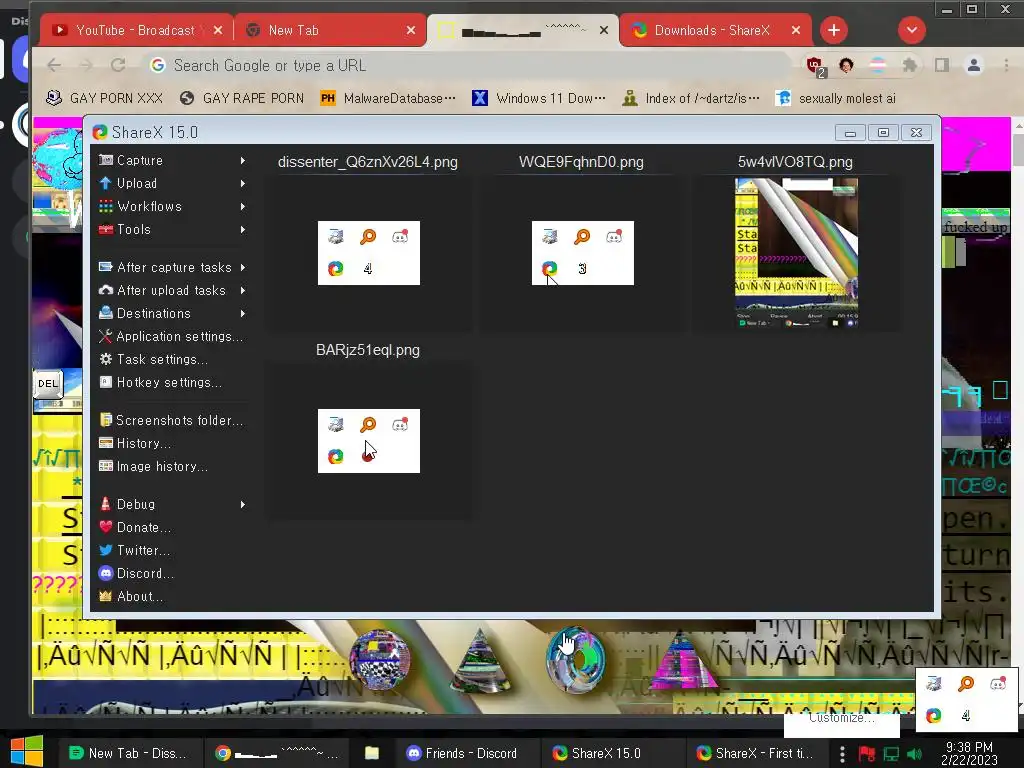Select 5w4vlVO8TQ.png thumbnail
Image resolution: width=1024 pixels, height=768 pixels.
tap(796, 253)
